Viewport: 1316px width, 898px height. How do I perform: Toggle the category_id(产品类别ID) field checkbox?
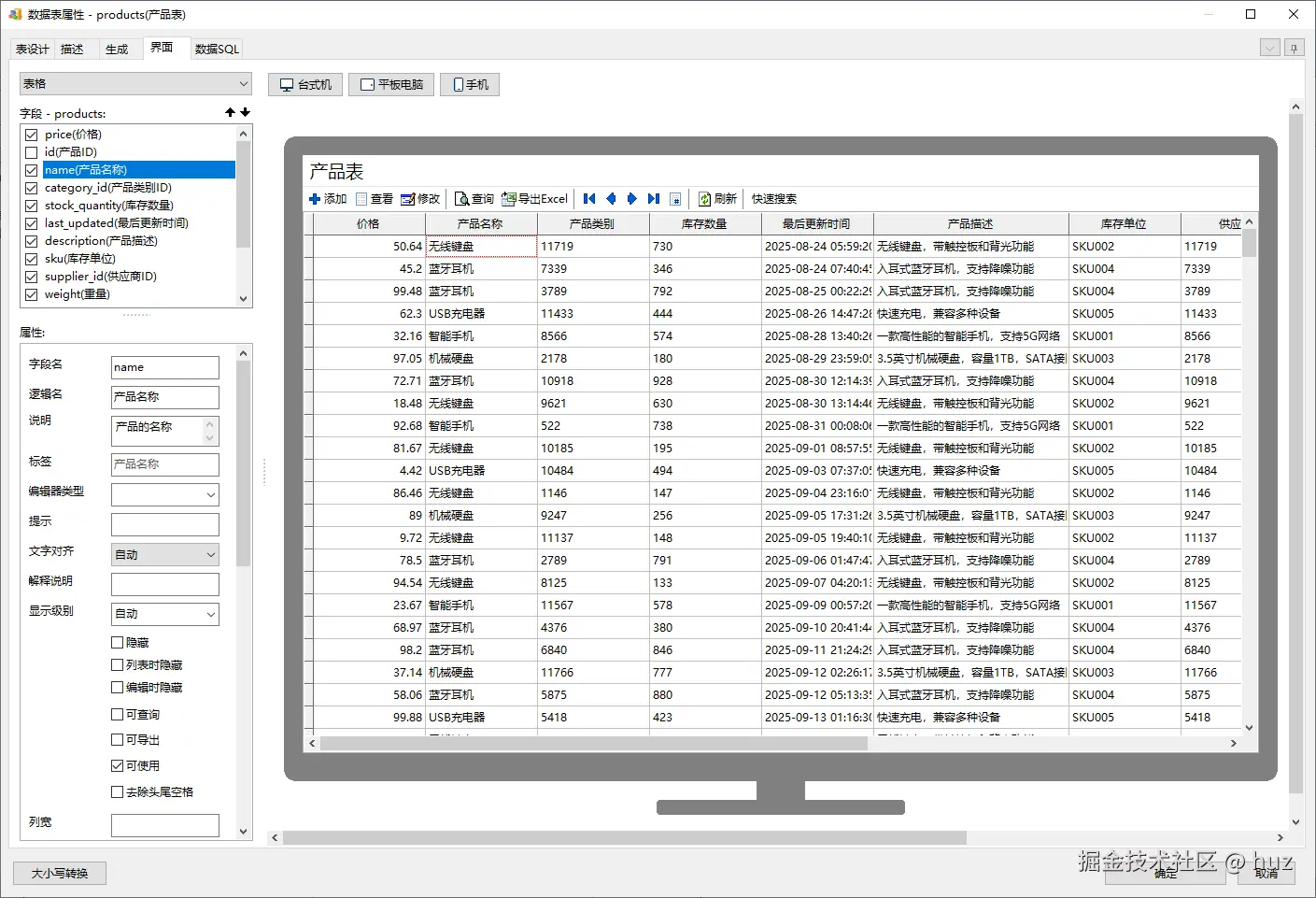[x=32, y=188]
